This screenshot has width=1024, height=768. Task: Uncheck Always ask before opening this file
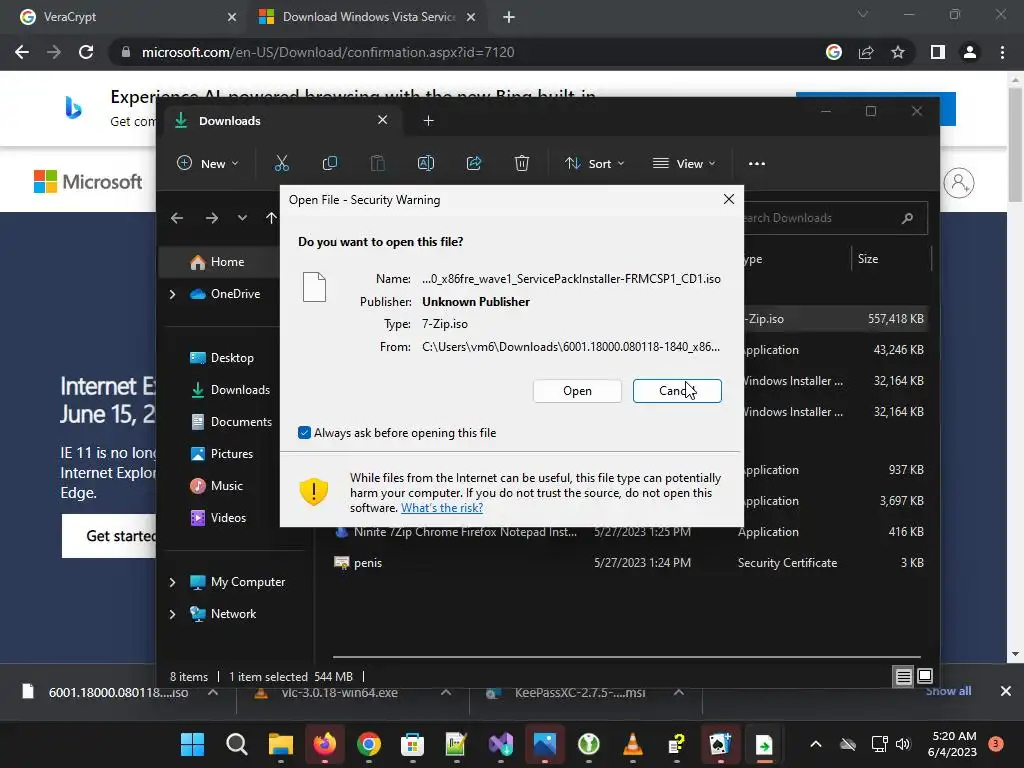click(x=304, y=432)
